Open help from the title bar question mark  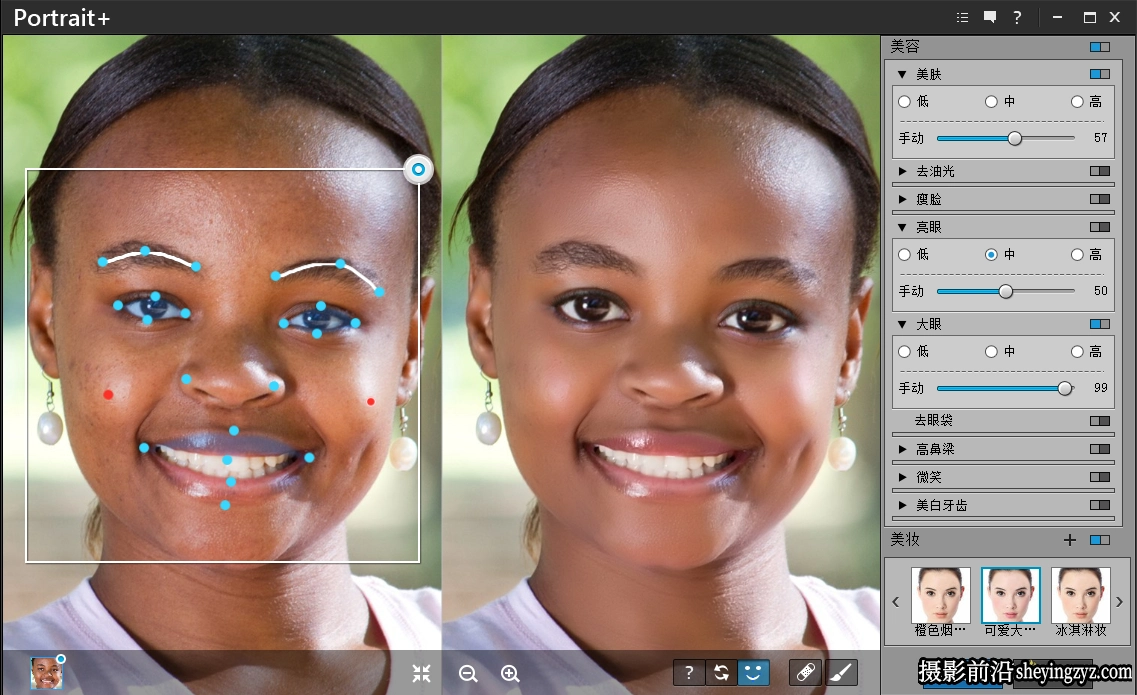tap(1017, 17)
